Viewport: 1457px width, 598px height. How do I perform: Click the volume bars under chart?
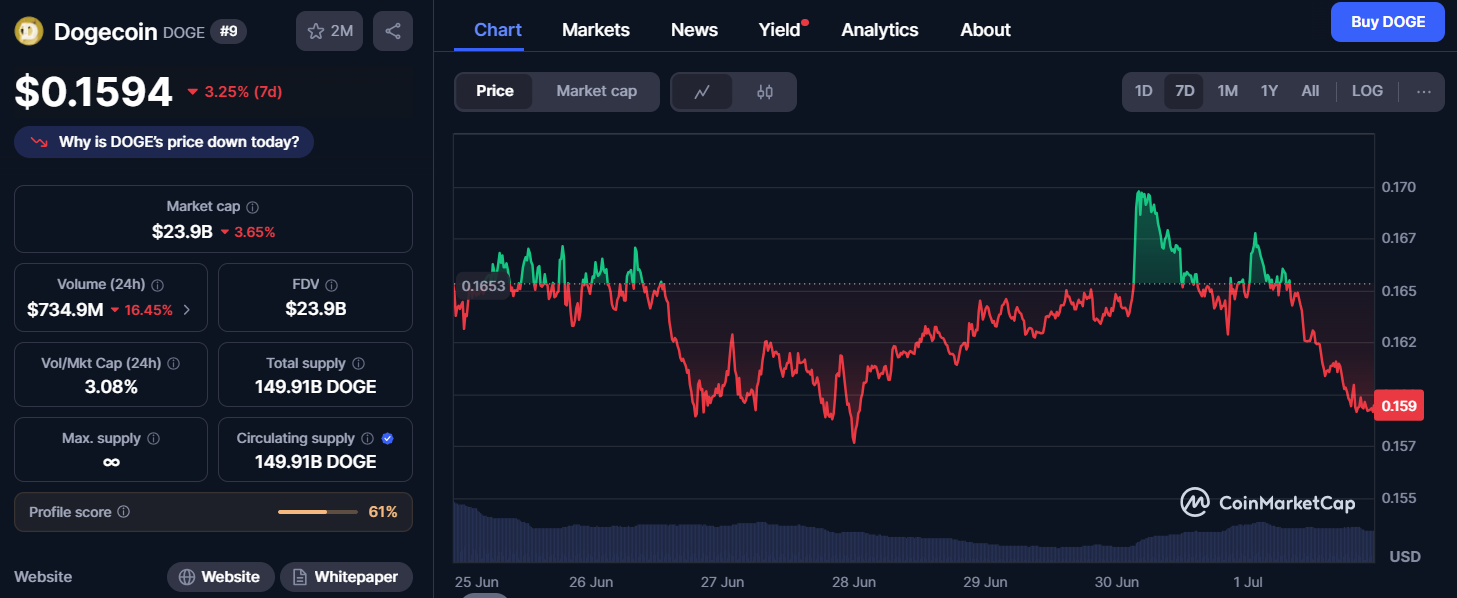click(x=914, y=533)
